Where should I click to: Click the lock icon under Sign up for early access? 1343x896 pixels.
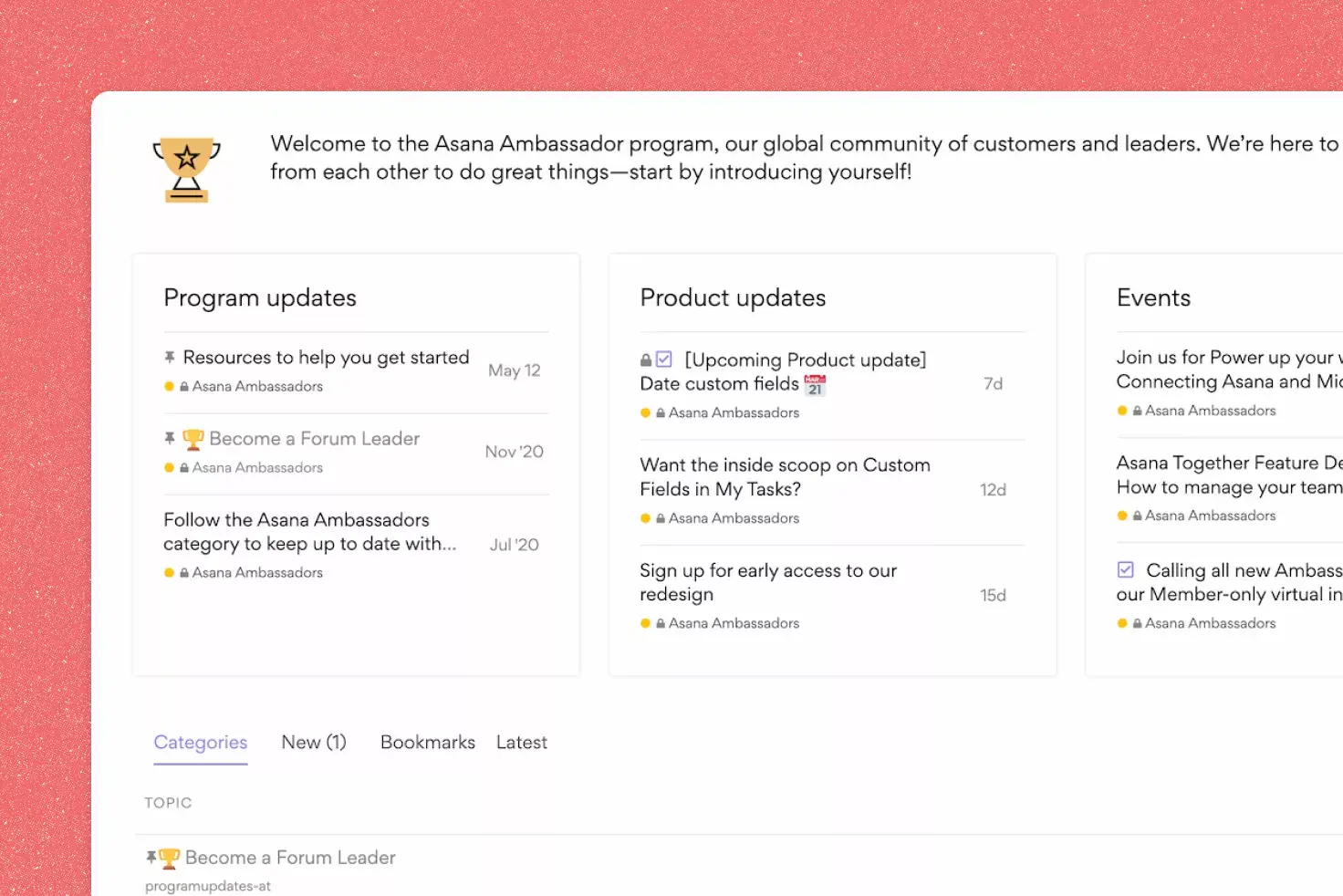click(x=661, y=624)
